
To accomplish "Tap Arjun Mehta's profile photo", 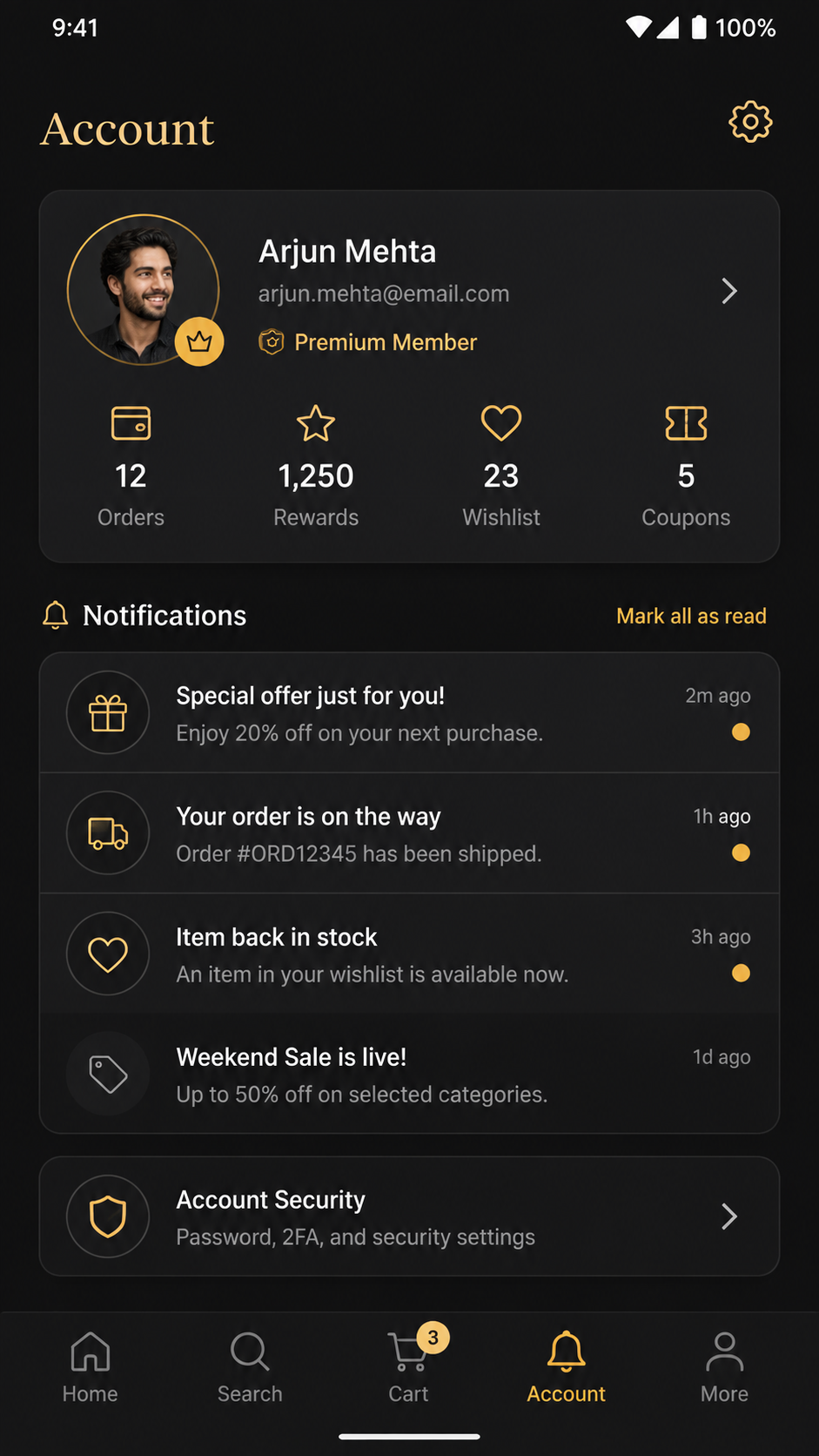I will [144, 289].
